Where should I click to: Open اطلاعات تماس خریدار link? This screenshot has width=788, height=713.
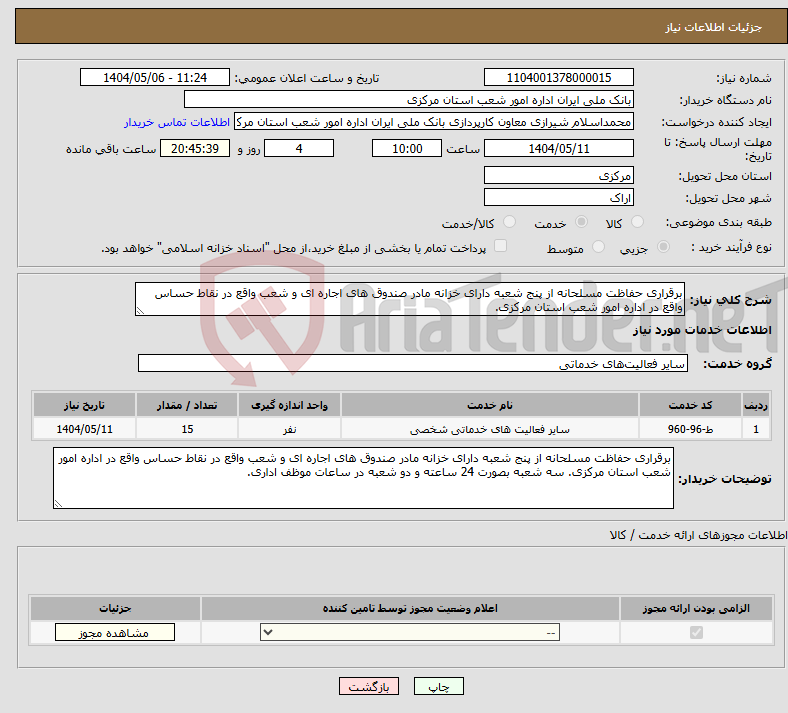click(x=177, y=122)
